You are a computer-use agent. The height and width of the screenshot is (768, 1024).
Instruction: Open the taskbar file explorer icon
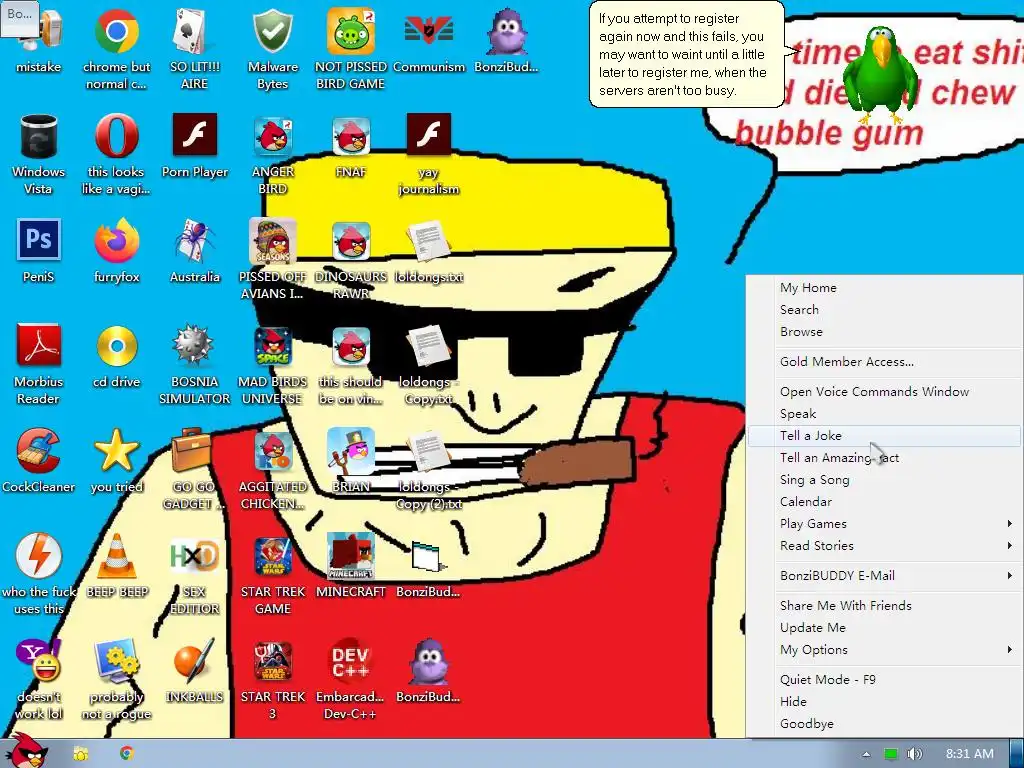pos(80,754)
